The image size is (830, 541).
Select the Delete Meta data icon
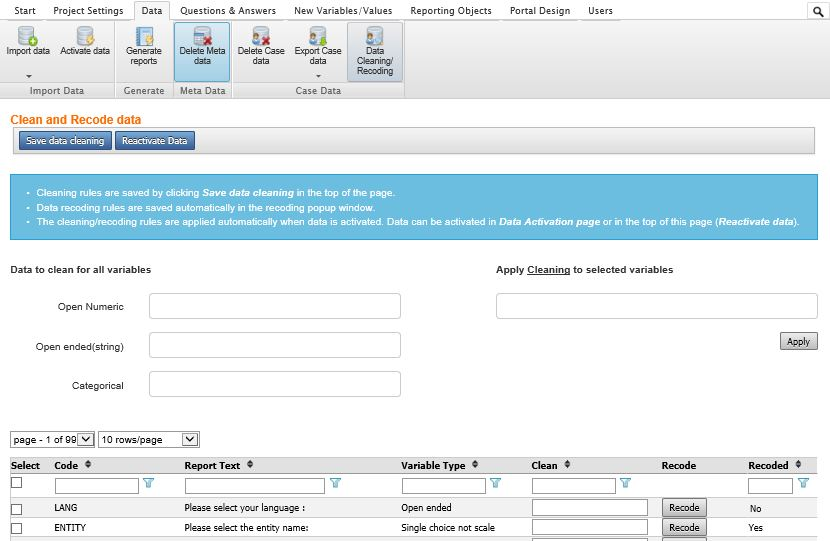[202, 37]
